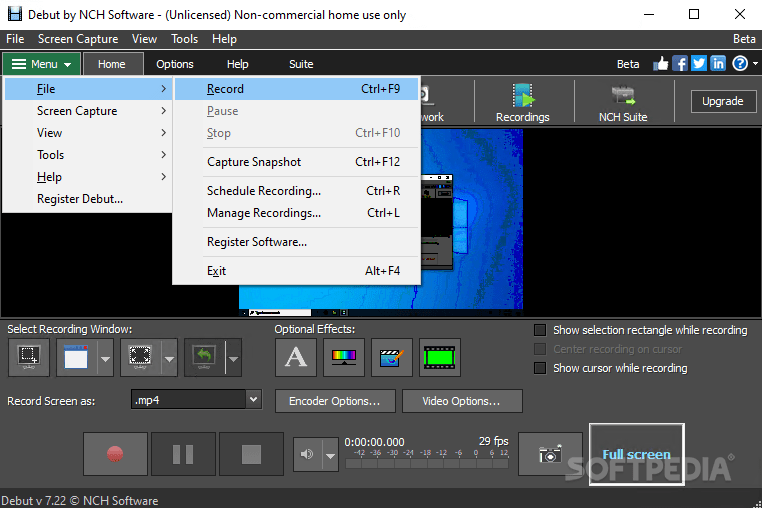Expand the Screen Capture submenu
Screen dimensions: 762x508
point(87,111)
